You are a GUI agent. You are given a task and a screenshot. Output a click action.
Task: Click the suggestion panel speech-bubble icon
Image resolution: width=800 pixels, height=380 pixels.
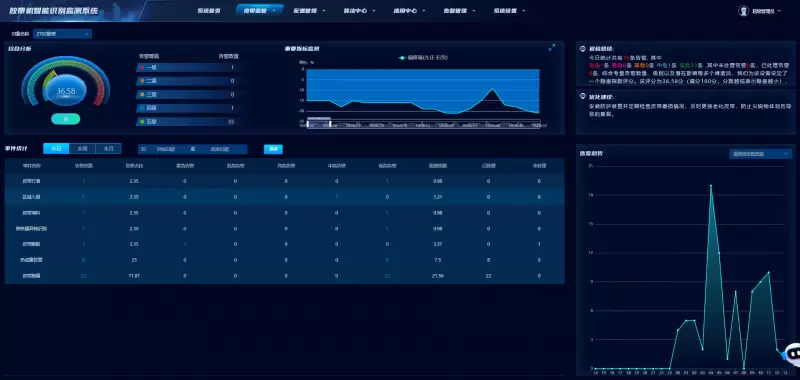pos(583,96)
